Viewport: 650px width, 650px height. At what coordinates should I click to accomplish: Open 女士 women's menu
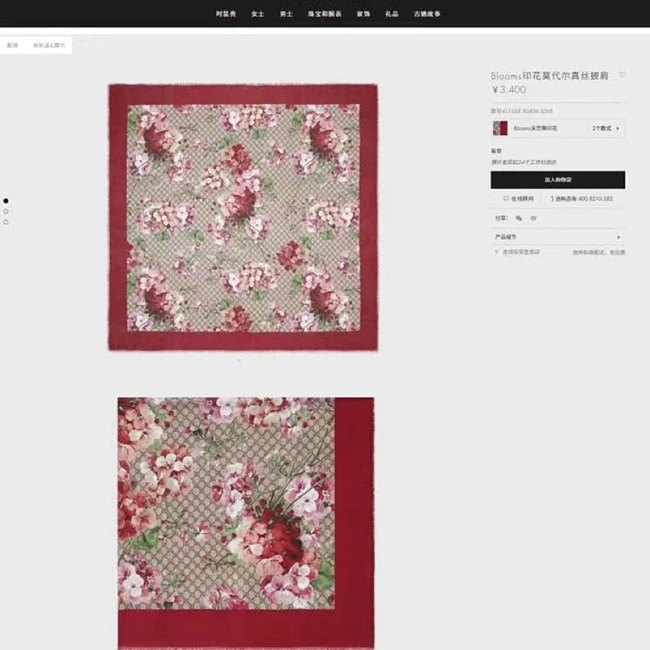tap(257, 14)
